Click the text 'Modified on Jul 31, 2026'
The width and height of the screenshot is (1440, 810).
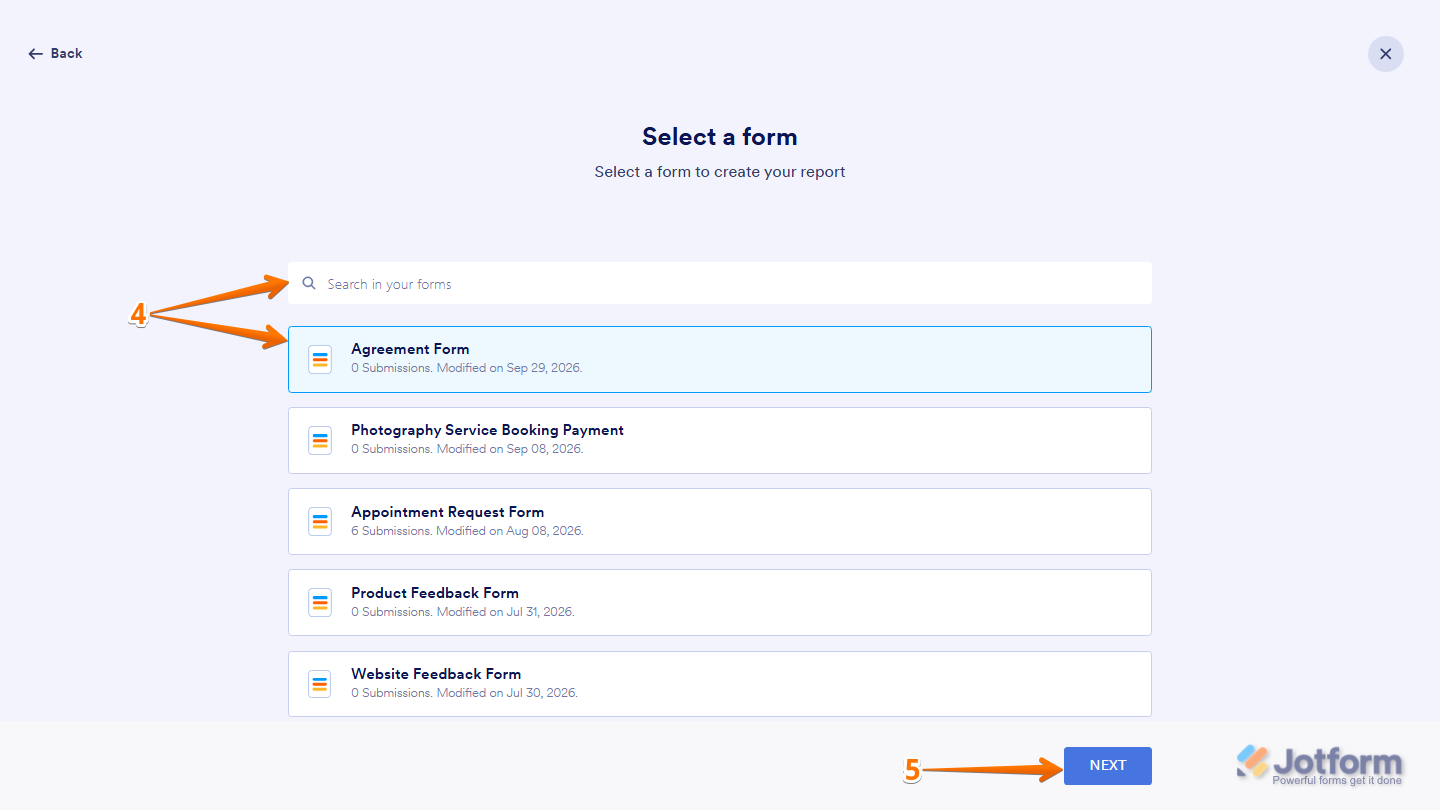[505, 612]
